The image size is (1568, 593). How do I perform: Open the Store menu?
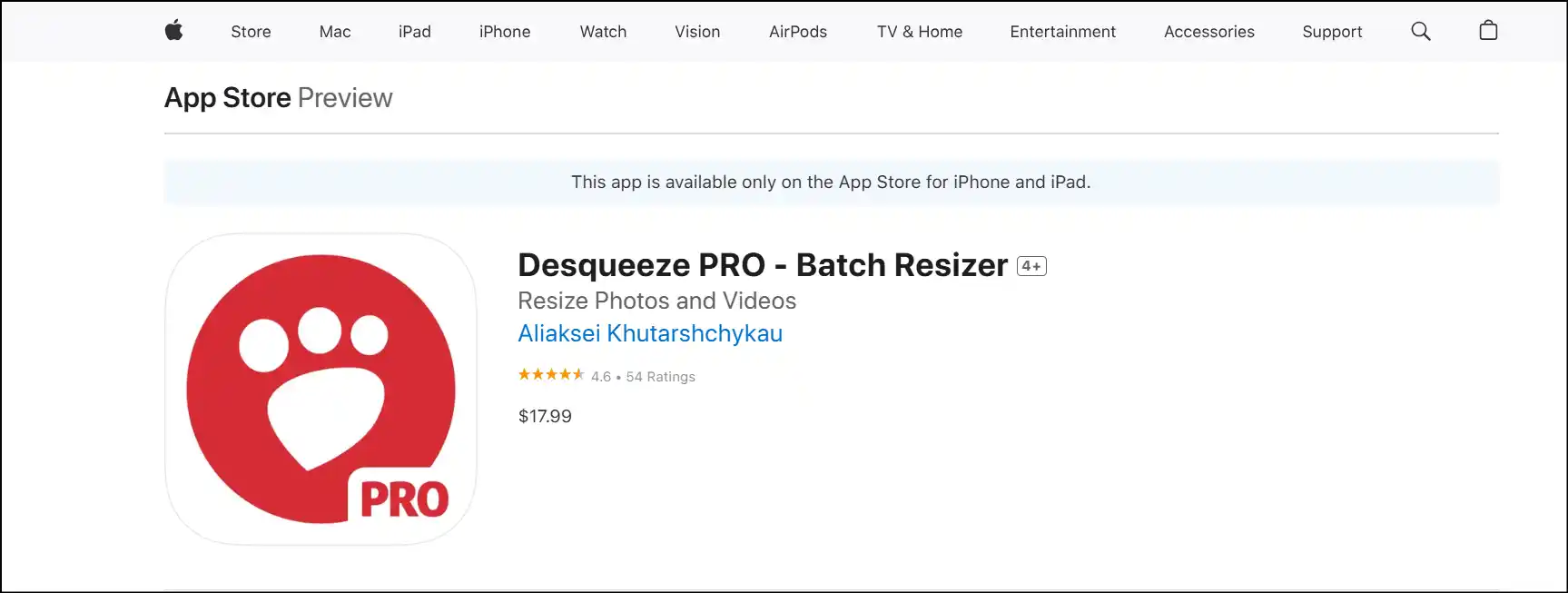tap(251, 32)
